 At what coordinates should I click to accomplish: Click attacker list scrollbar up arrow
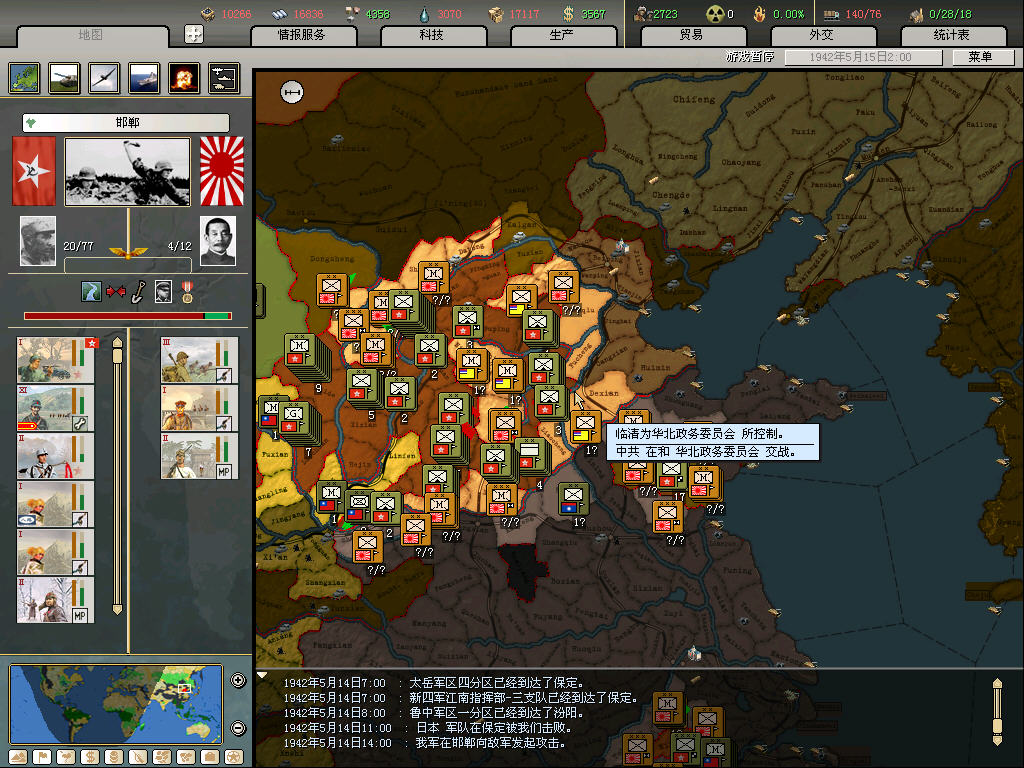(x=118, y=342)
